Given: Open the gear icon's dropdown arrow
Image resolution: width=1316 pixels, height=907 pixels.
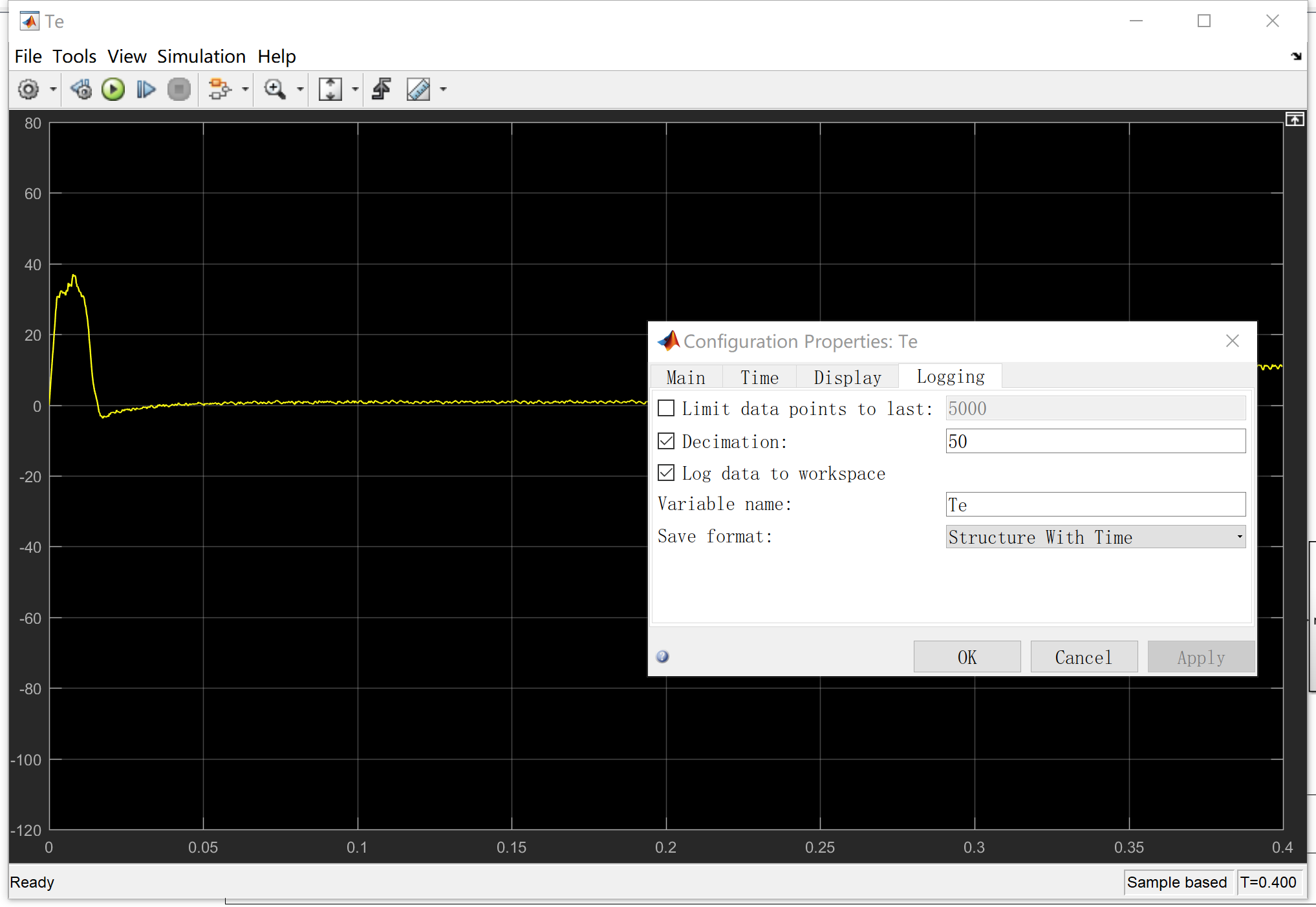Looking at the screenshot, I should click(53, 89).
